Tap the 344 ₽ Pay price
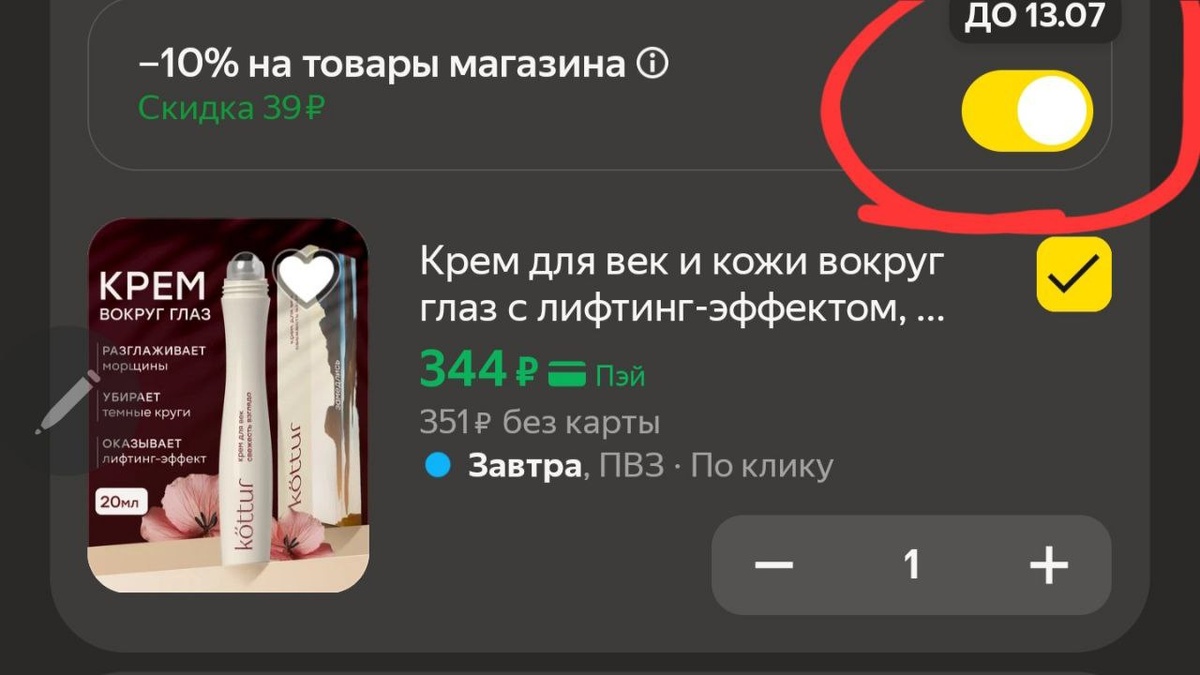 pos(478,370)
